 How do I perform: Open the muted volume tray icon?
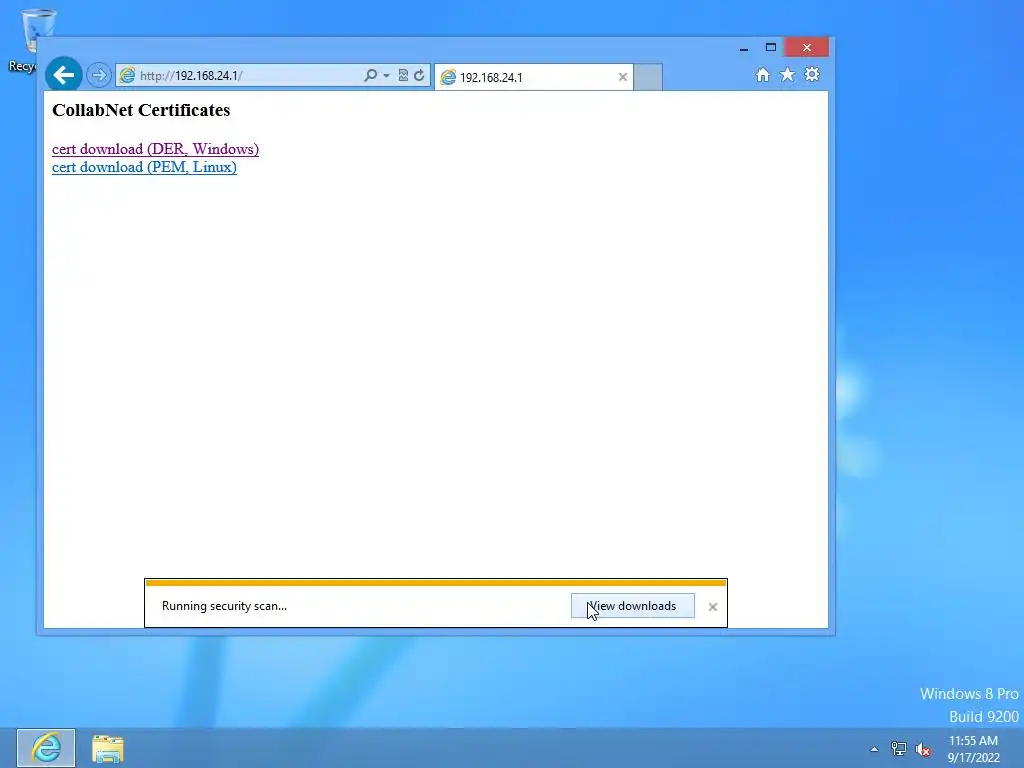click(923, 749)
